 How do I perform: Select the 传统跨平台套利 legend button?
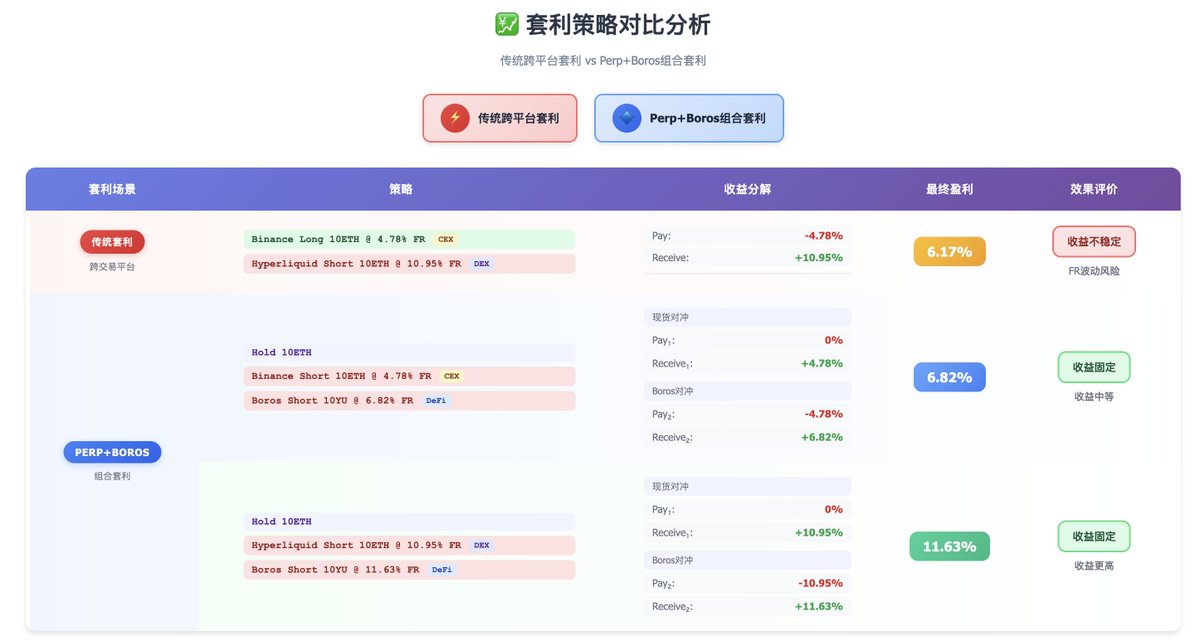(x=500, y=118)
